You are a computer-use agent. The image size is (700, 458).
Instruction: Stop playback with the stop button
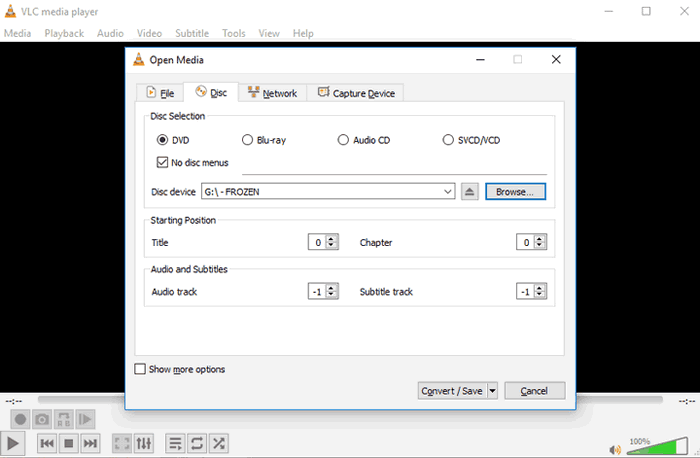tap(68, 443)
